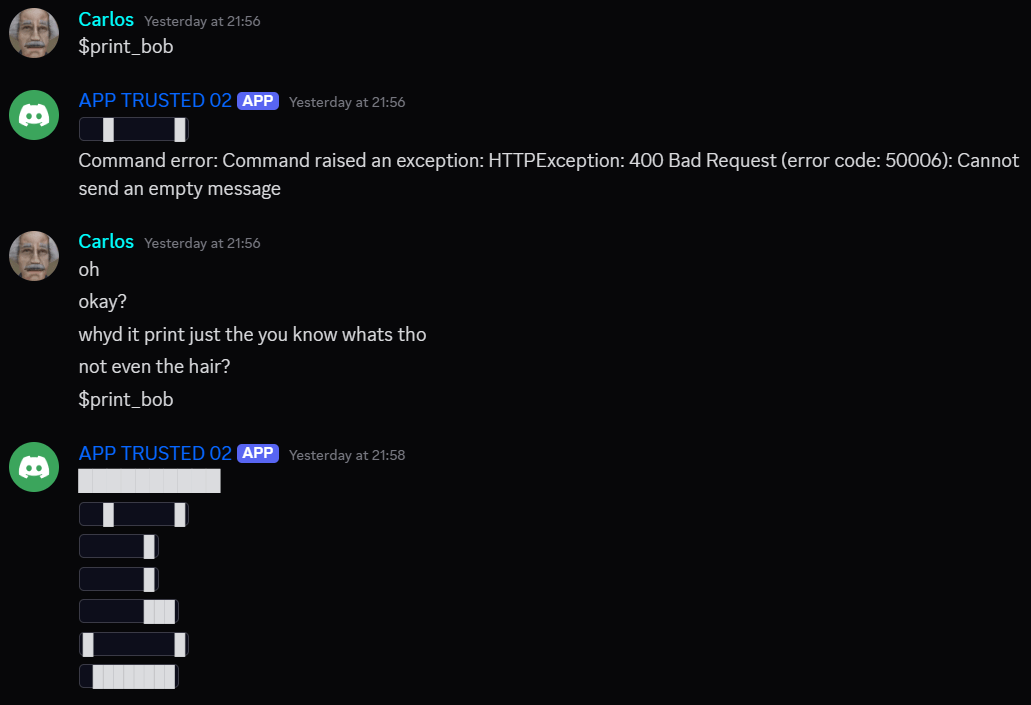The height and width of the screenshot is (705, 1031).
Task: Click the timestamp beside the error message's APP badge
Action: [x=347, y=102]
